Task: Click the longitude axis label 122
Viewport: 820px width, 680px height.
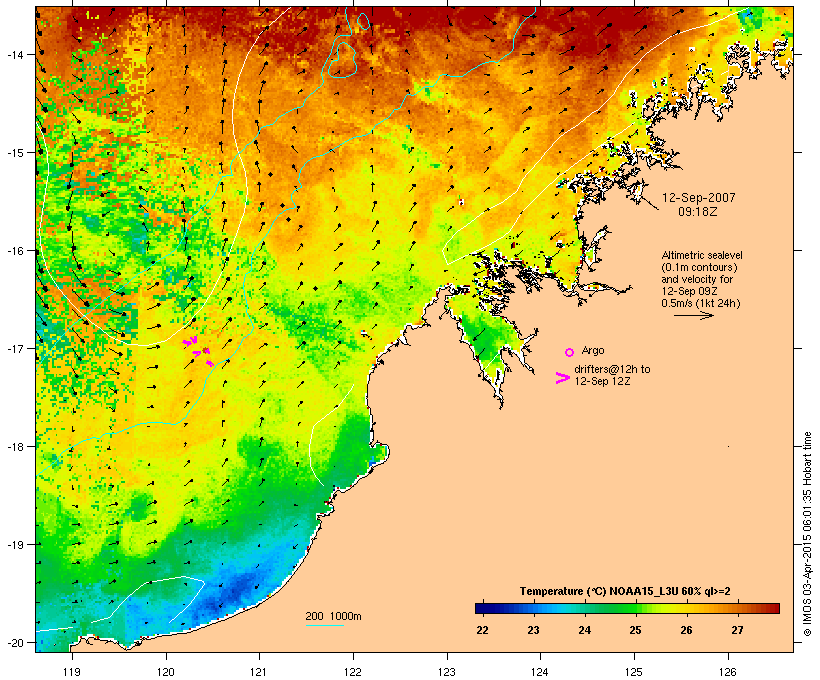Action: [353, 672]
